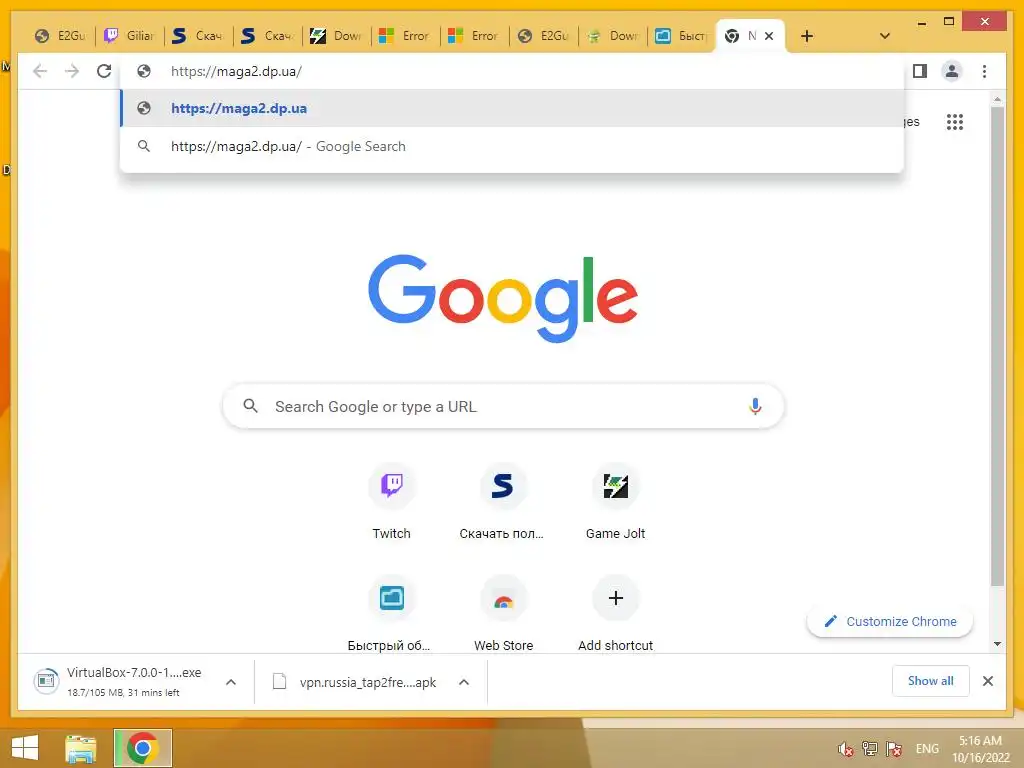This screenshot has width=1024, height=768.
Task: Expand vpn.russia apk download options chevron
Action: click(464, 682)
